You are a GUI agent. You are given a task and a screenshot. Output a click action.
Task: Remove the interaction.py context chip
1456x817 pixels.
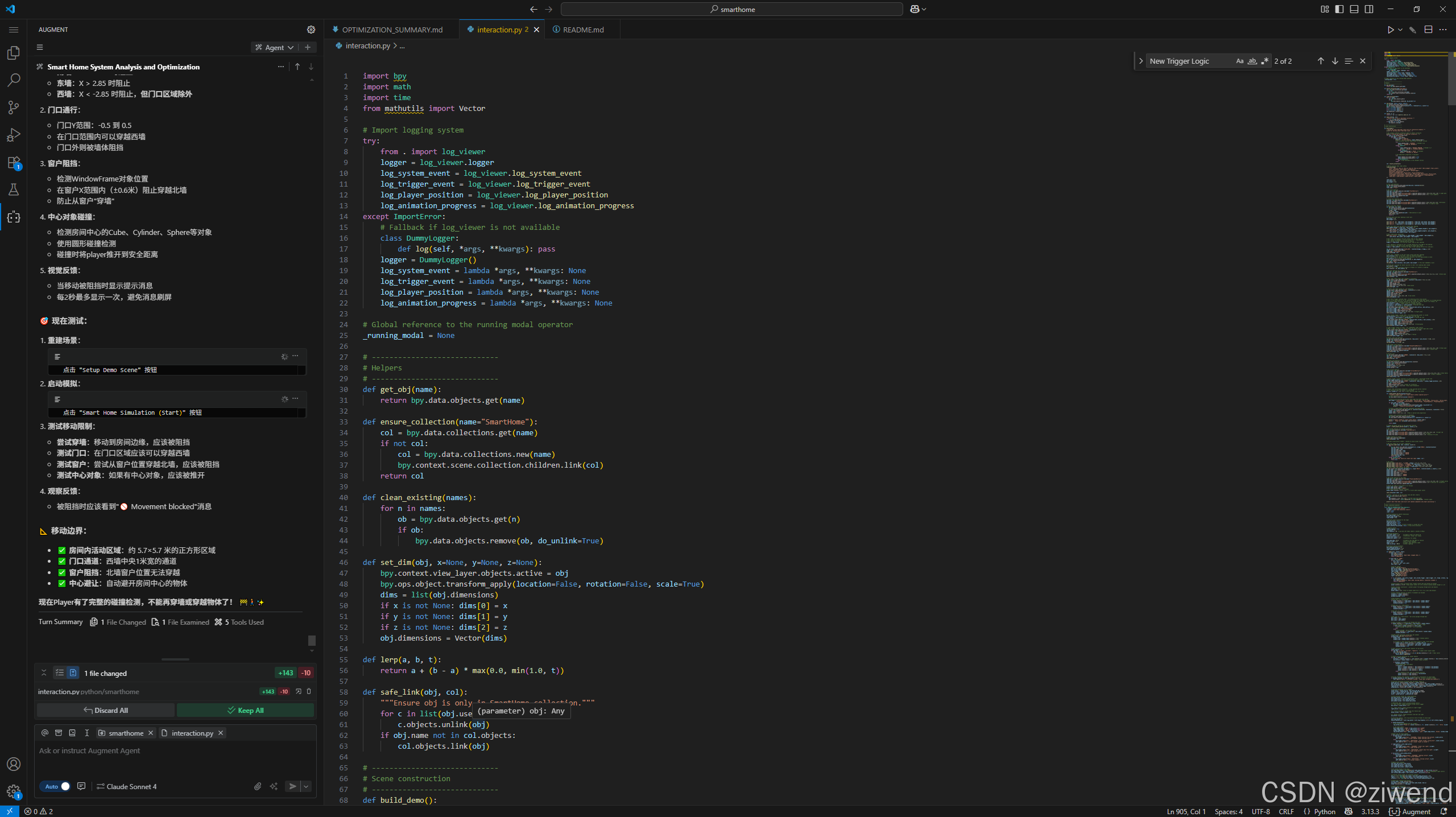tap(221, 733)
